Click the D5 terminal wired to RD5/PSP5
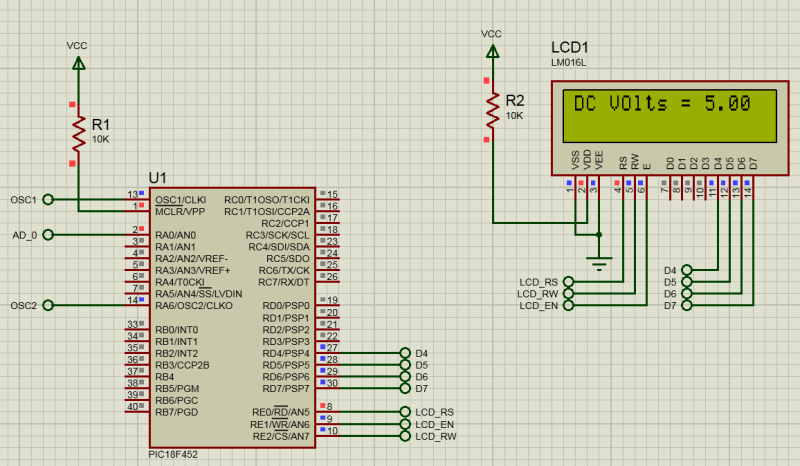The width and height of the screenshot is (800, 466). click(405, 364)
